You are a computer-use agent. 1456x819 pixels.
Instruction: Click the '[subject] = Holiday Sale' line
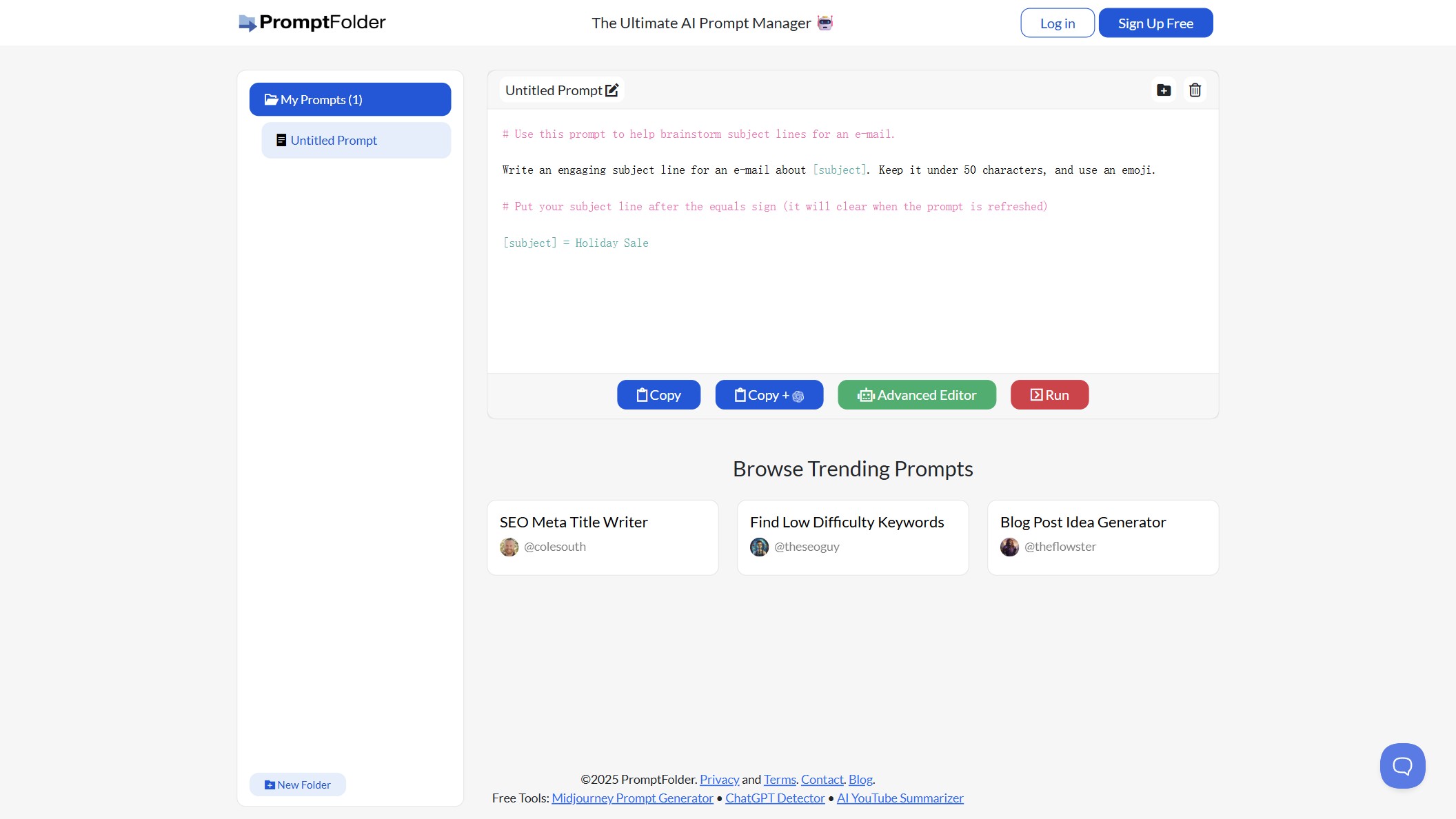click(576, 243)
